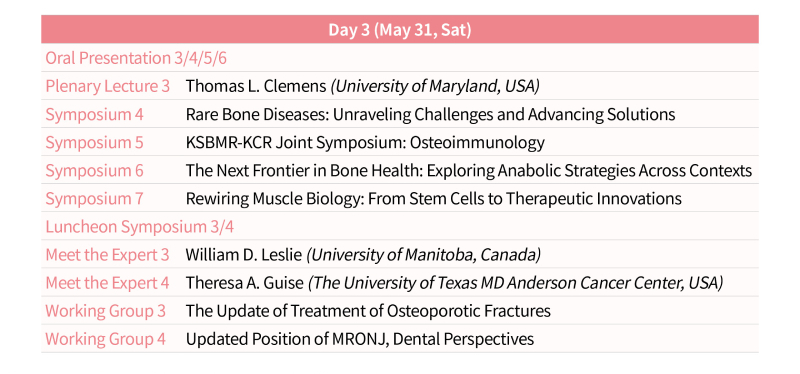The image size is (800, 374).
Task: Select University of Maryland, USA affiliation text
Action: point(435,86)
